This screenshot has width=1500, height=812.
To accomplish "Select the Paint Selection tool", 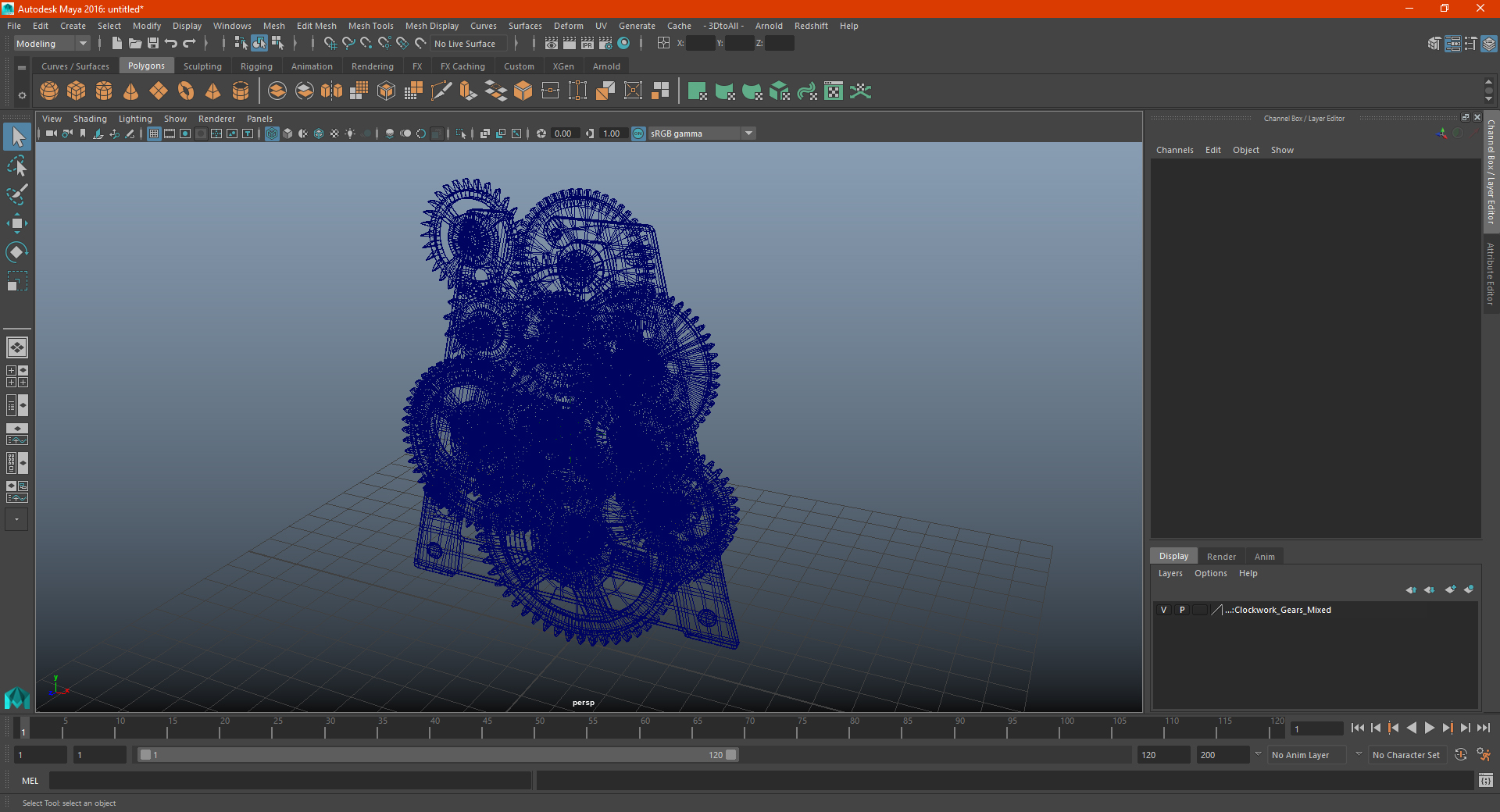I will click(x=17, y=194).
